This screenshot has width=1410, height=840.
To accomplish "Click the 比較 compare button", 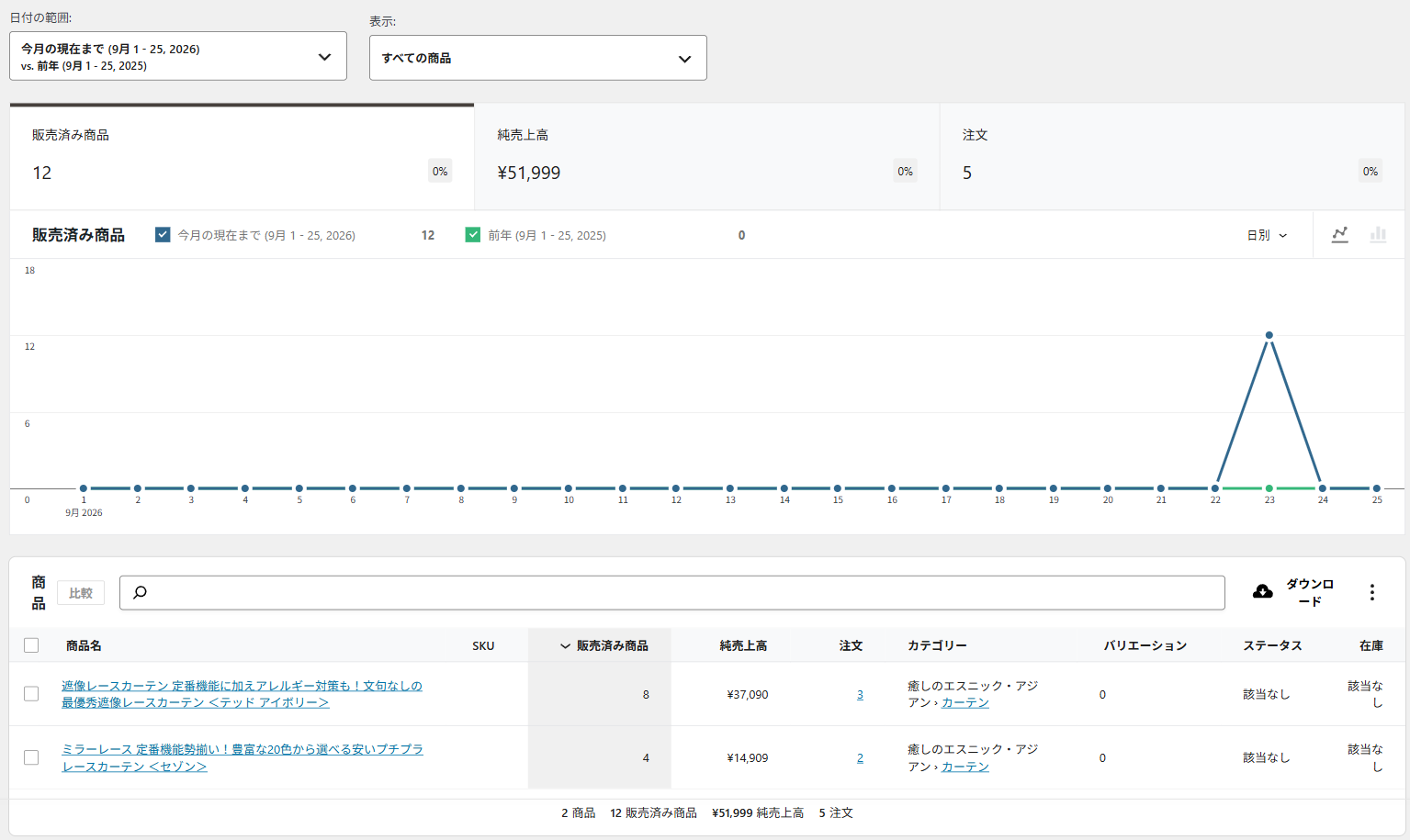I will click(81, 593).
